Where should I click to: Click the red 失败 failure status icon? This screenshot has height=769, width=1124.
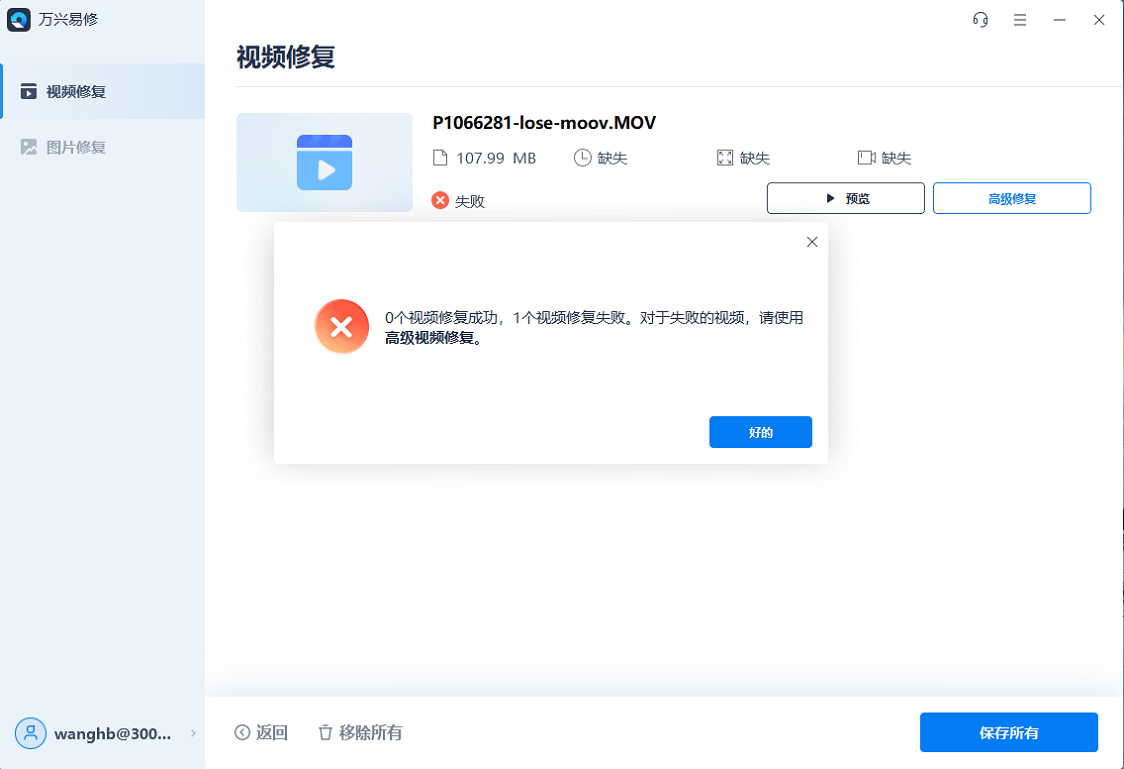coord(438,199)
